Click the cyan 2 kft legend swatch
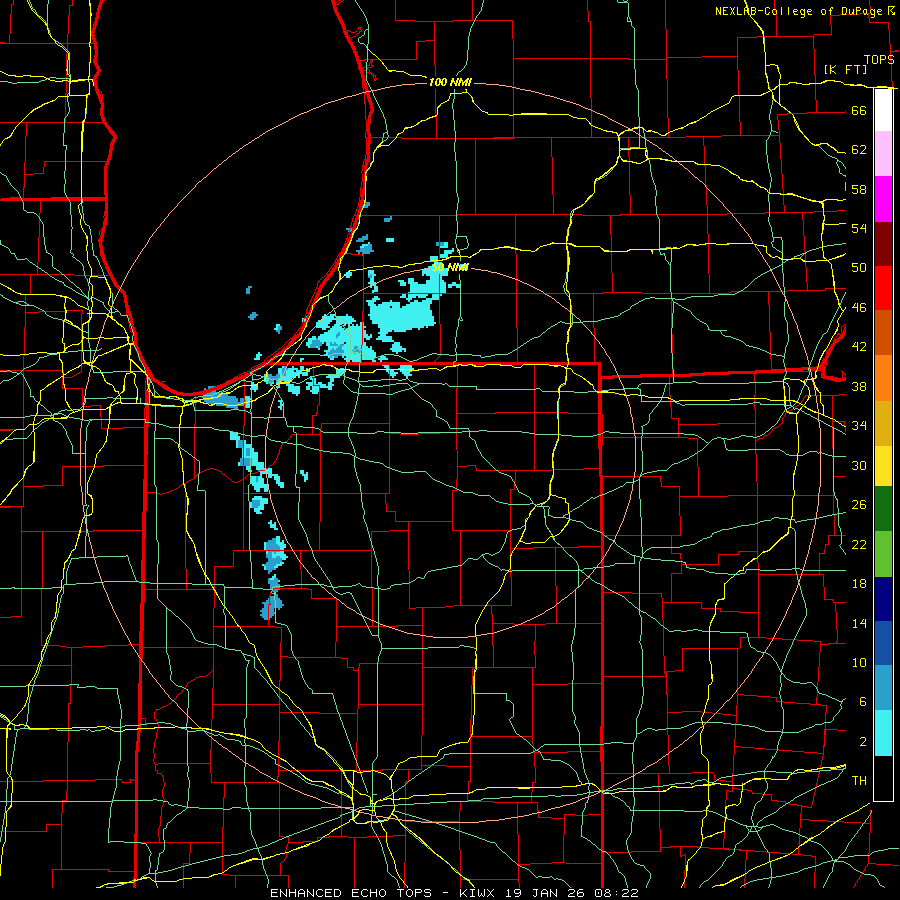The image size is (900, 900). coord(883,733)
